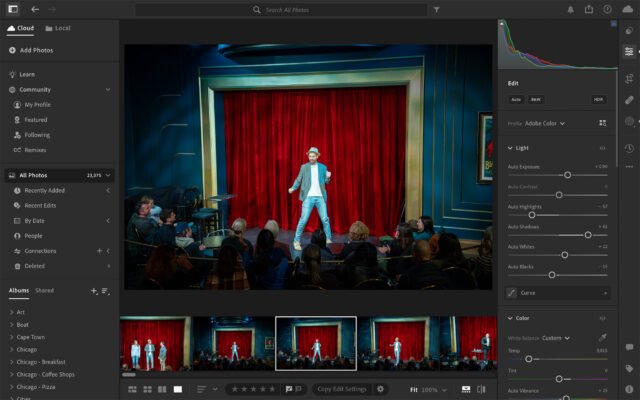
Task: Open Learn in sidebar
Action: pyautogui.click(x=27, y=74)
